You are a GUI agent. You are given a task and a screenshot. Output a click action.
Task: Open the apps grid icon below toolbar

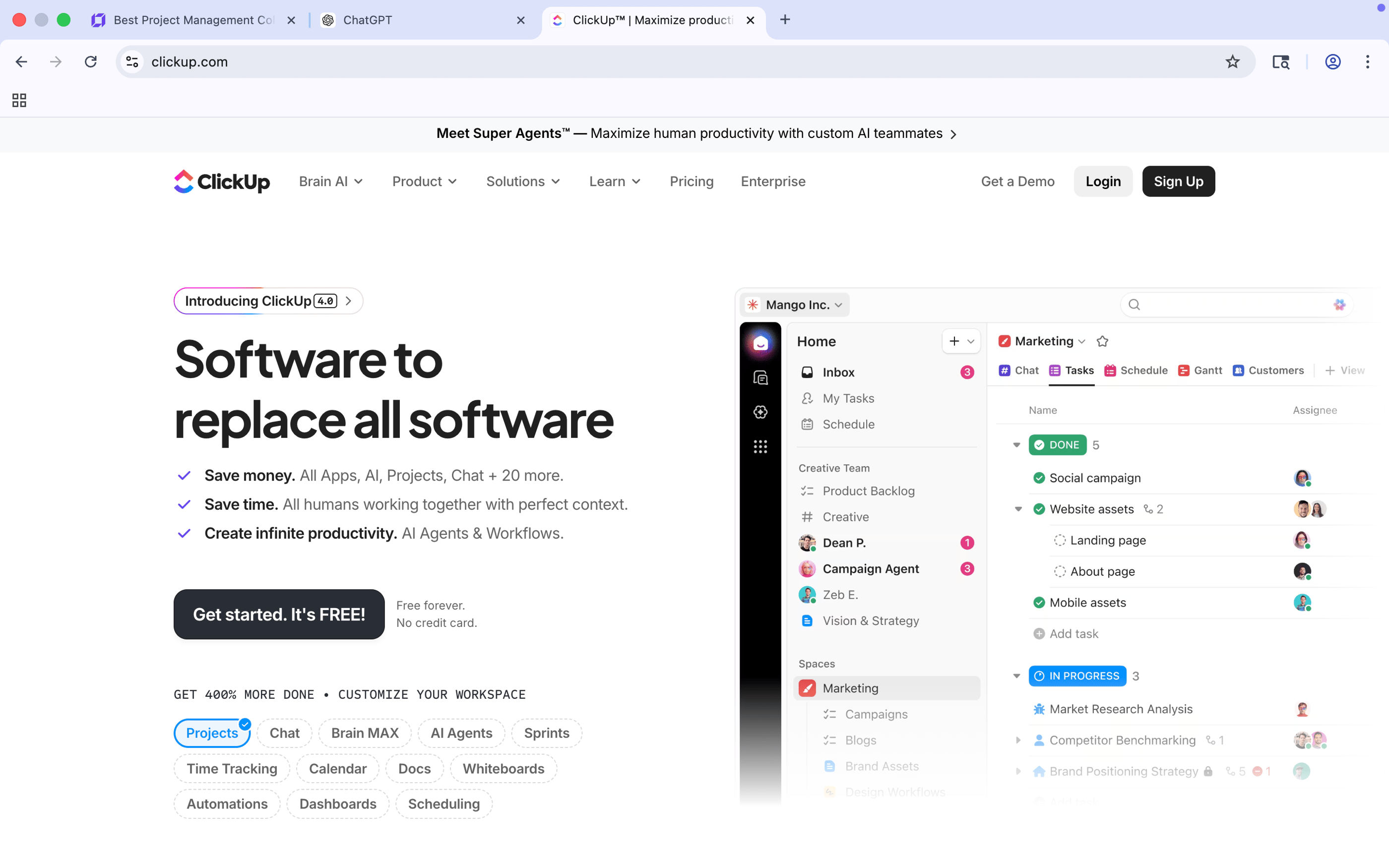pyautogui.click(x=19, y=101)
